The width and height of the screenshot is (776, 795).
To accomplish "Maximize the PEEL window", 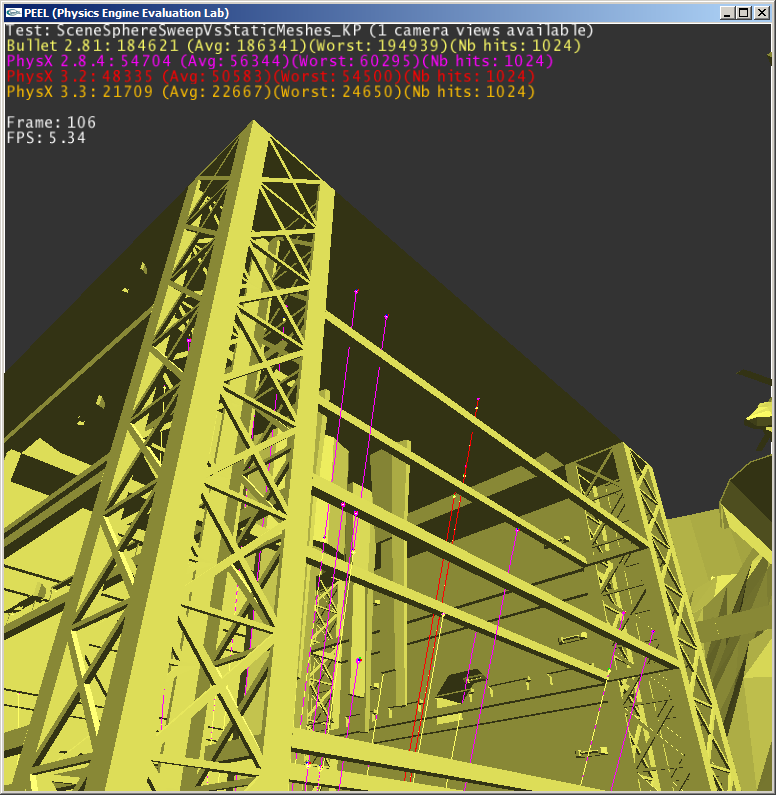I will 744,13.
